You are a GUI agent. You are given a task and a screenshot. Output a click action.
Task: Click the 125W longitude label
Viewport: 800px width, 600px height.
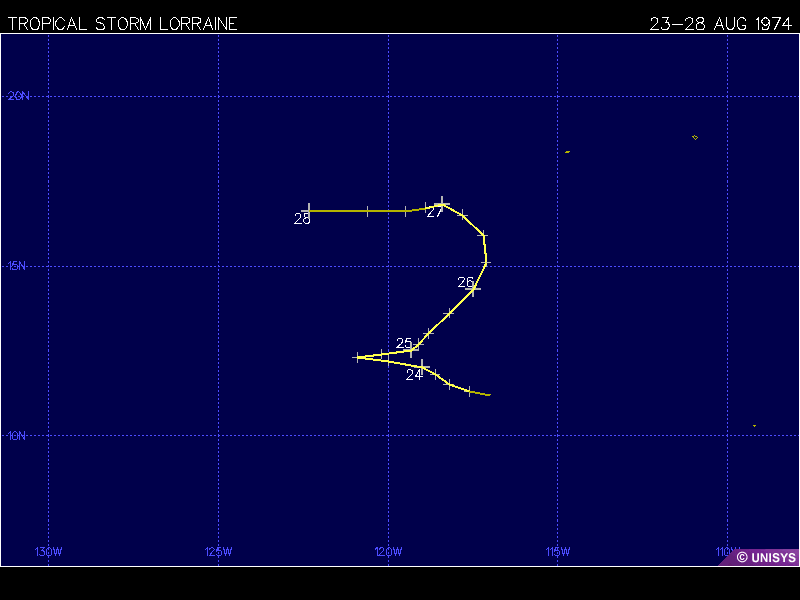218,552
